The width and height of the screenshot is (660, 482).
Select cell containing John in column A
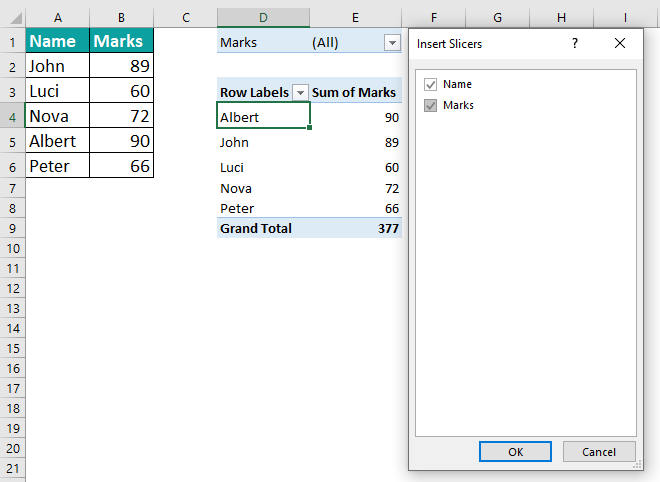58,66
